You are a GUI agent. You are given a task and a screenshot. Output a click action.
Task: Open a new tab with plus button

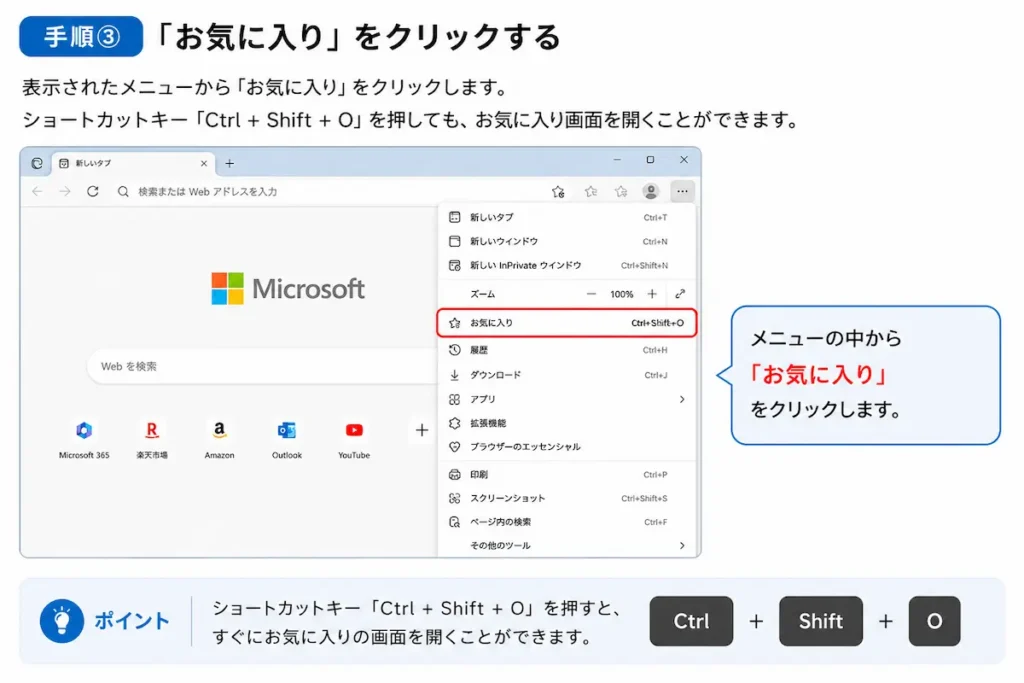[229, 163]
